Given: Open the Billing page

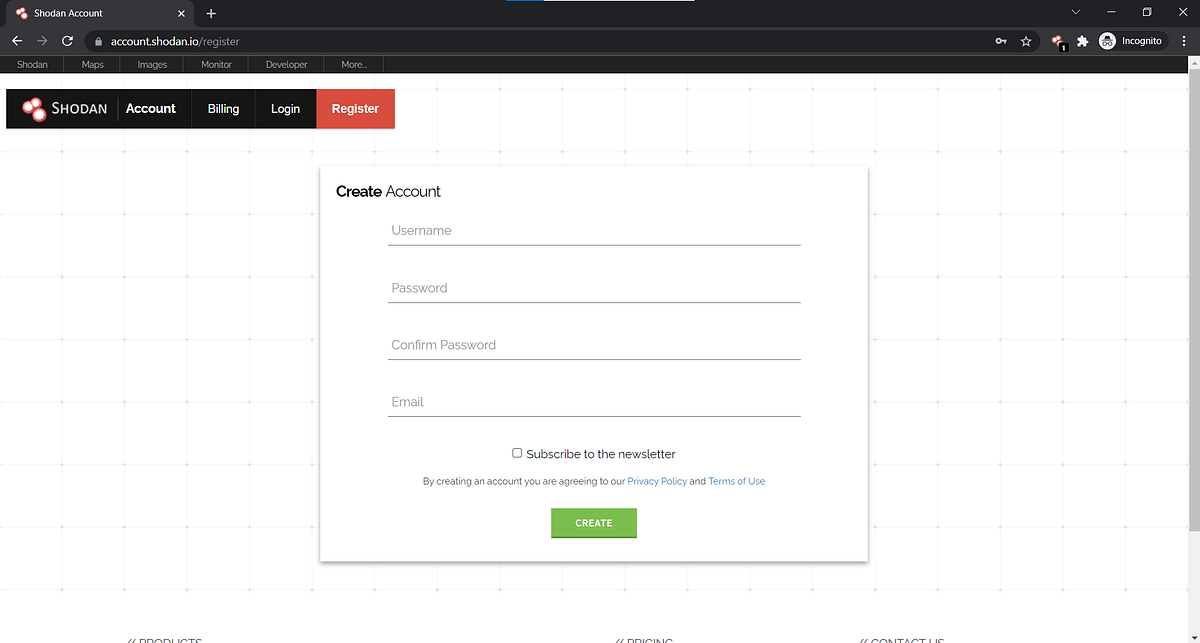Looking at the screenshot, I should (223, 109).
